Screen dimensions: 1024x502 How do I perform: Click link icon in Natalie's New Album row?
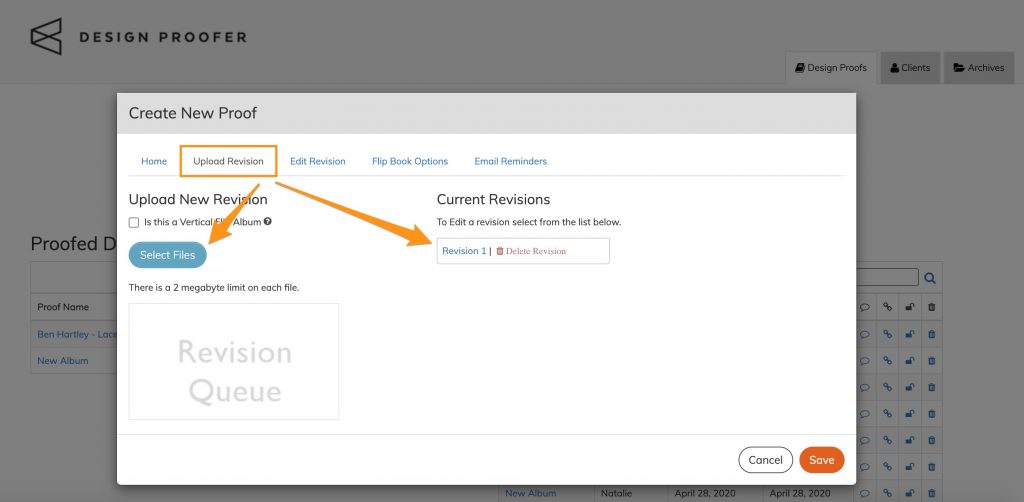tap(887, 494)
